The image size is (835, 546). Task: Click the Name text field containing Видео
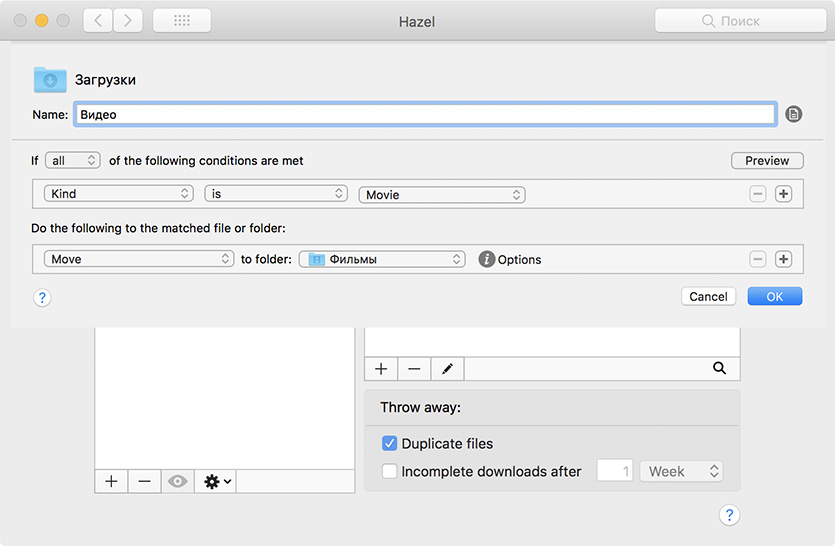tap(425, 115)
